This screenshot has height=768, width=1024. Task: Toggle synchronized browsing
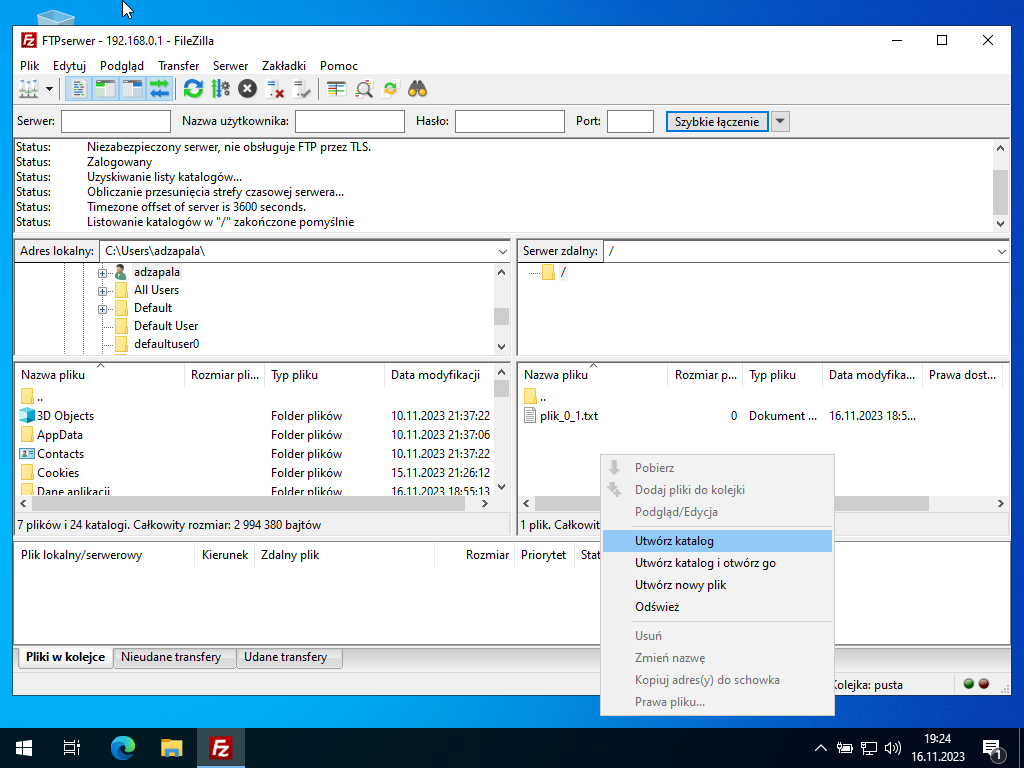[391, 89]
